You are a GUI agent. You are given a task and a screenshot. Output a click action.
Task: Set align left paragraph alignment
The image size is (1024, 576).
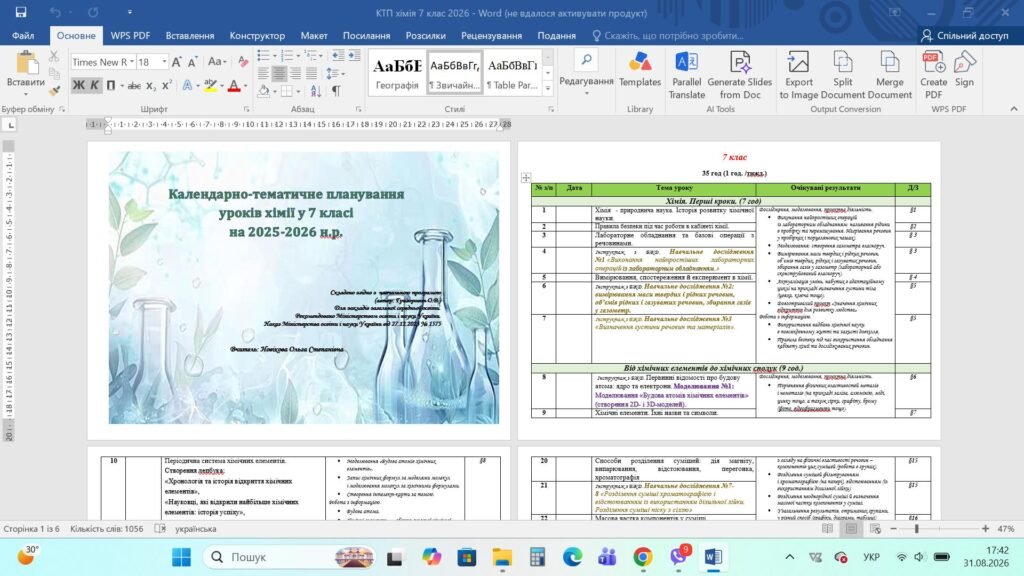tap(263, 74)
